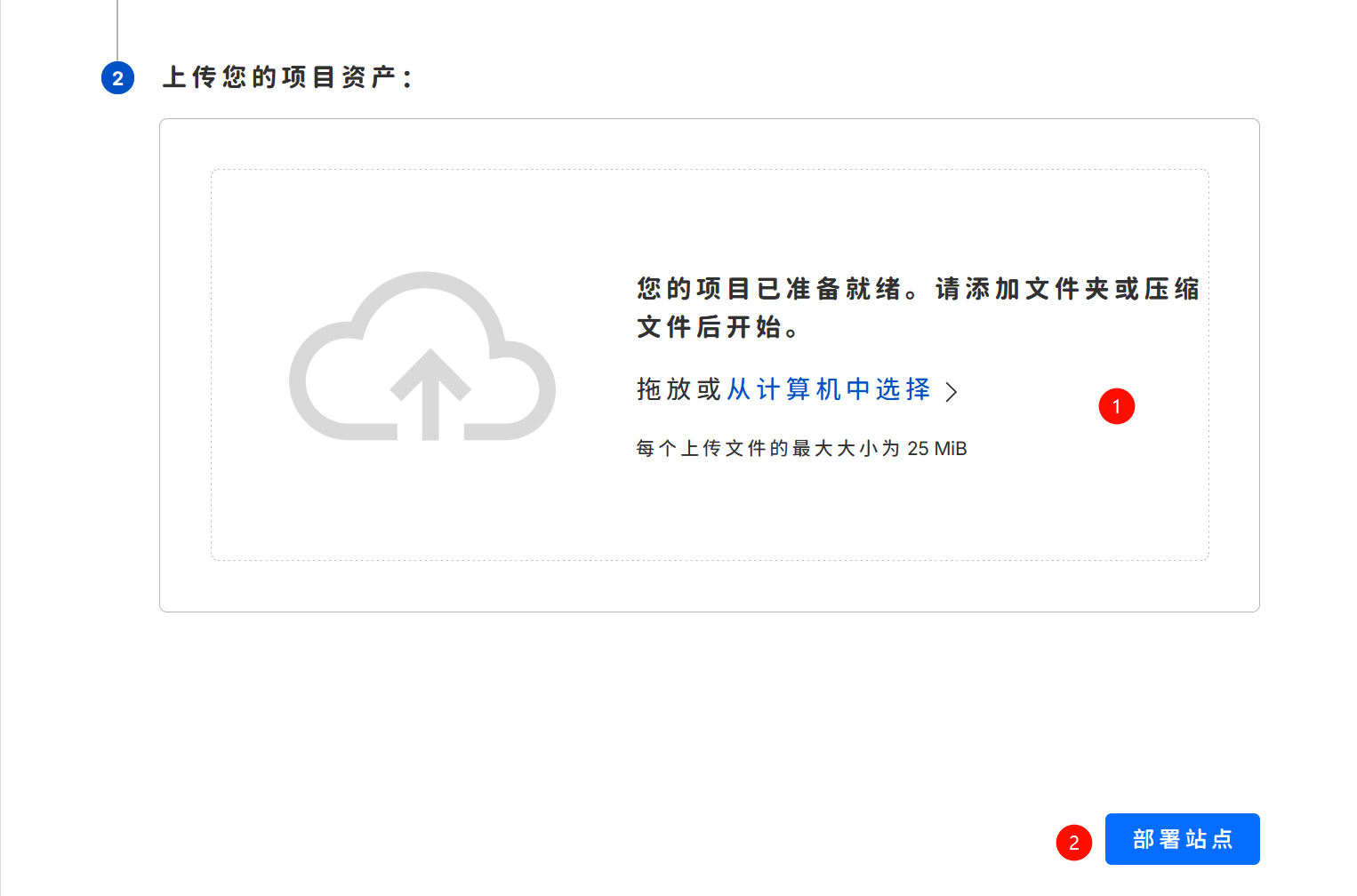This screenshot has height=896, width=1357.
Task: Click empty space in dashed drop zone below cloud
Action: [x=422, y=507]
